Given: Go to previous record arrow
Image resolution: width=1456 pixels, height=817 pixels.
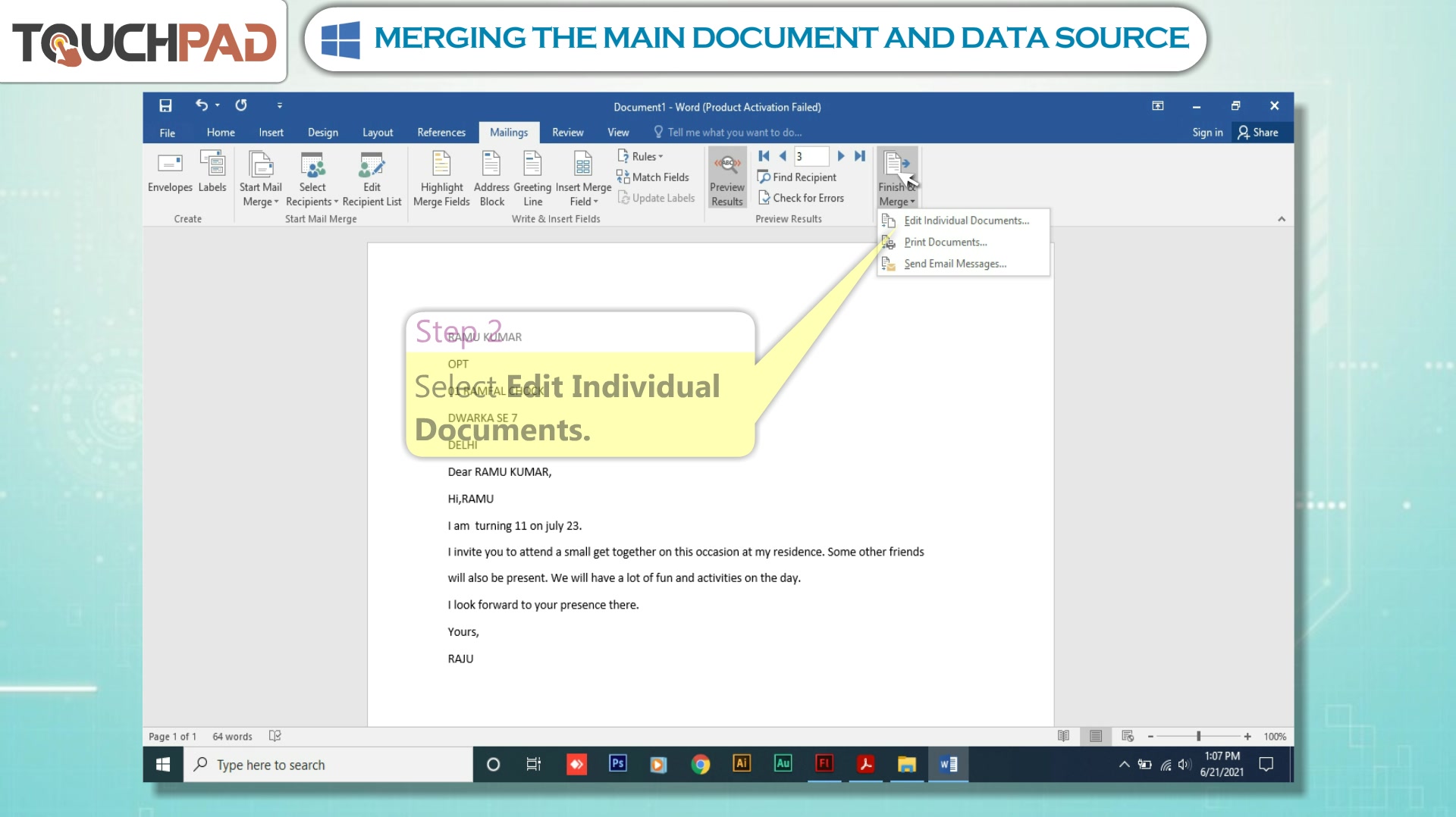Looking at the screenshot, I should (783, 156).
